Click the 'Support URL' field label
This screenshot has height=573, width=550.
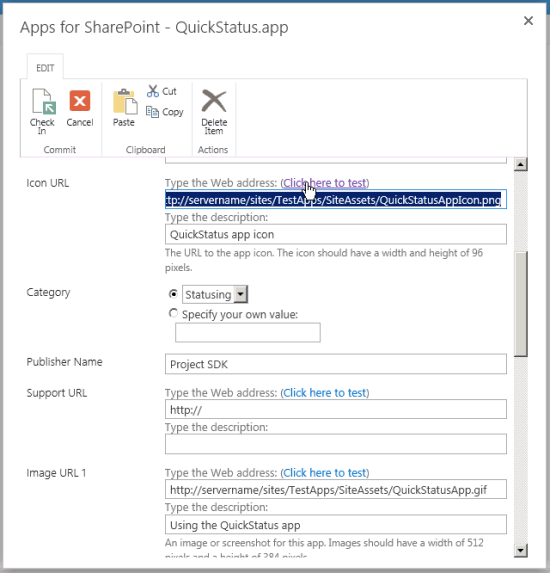tap(57, 393)
